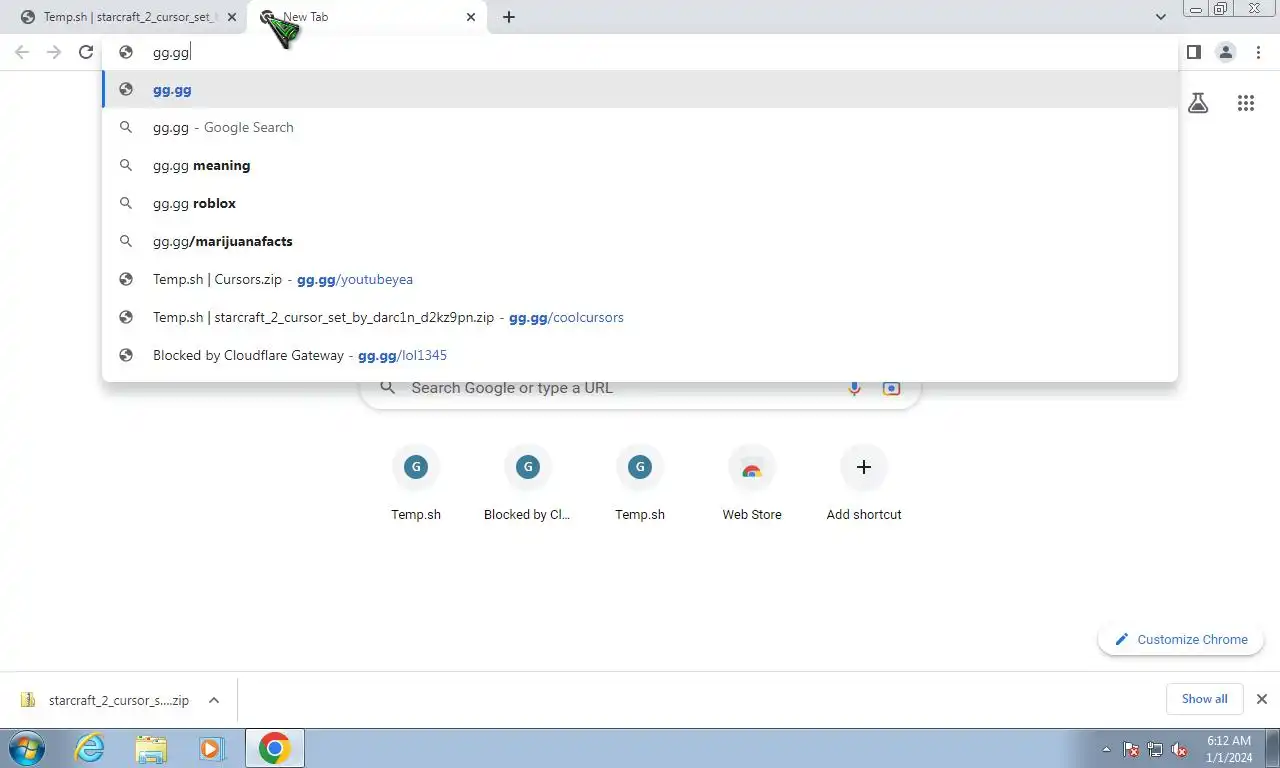The height and width of the screenshot is (768, 1280).
Task: Close the New Tab tab
Action: pos(471,17)
